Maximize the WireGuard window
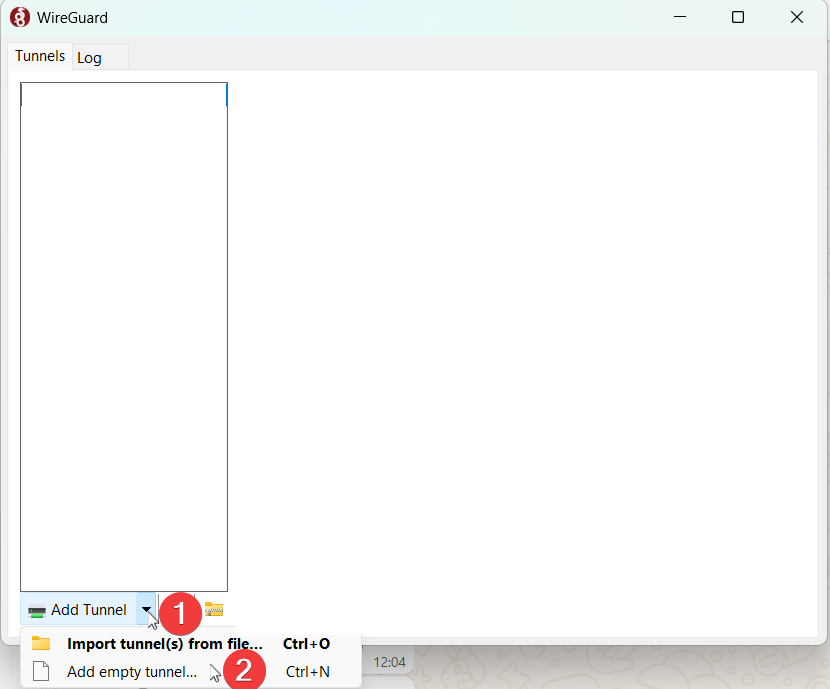Screen dimensions: 830x689 (x=738, y=17)
